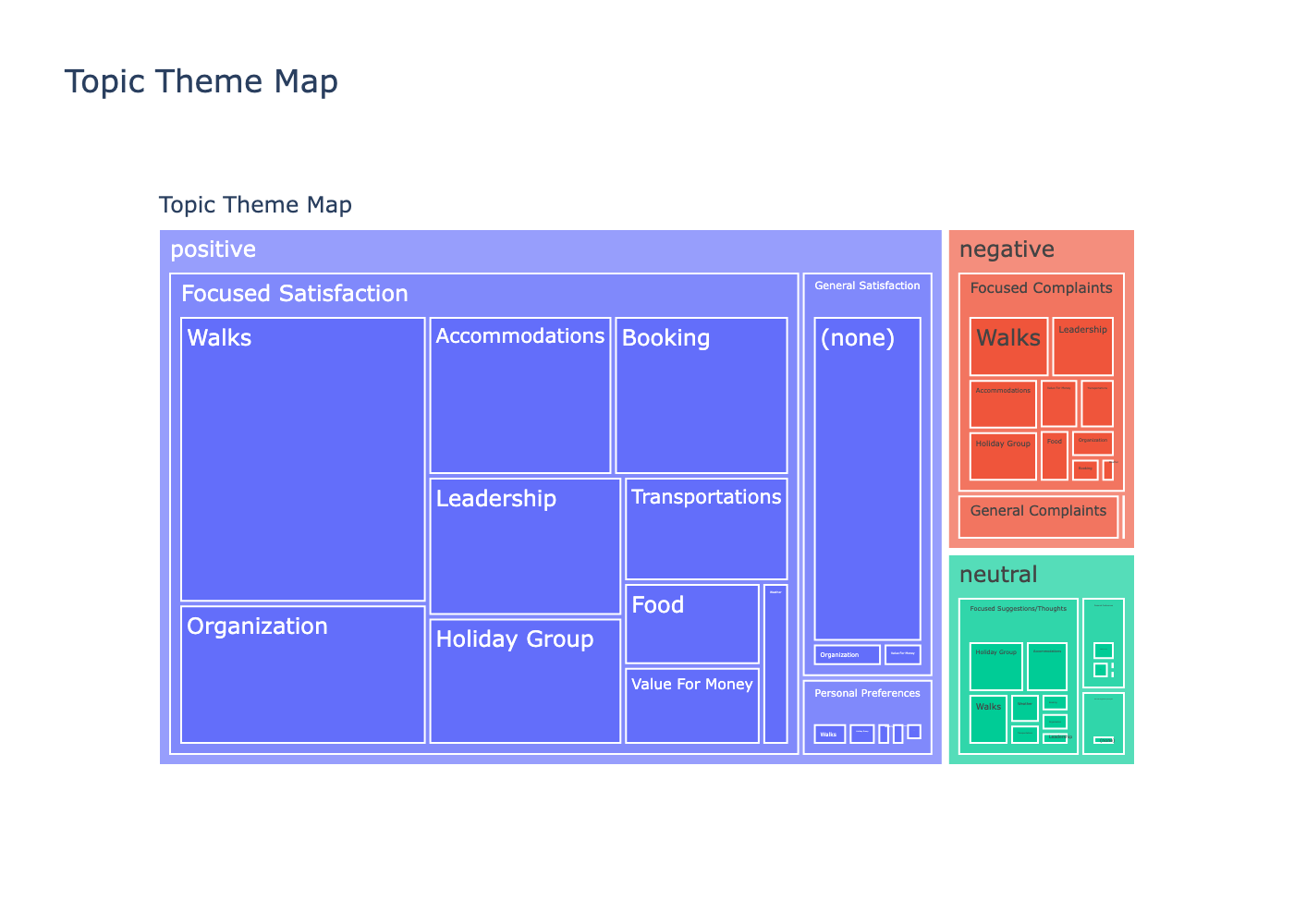Click Transportations tile in Focused Suggestions/Thoughts

(x=1025, y=735)
